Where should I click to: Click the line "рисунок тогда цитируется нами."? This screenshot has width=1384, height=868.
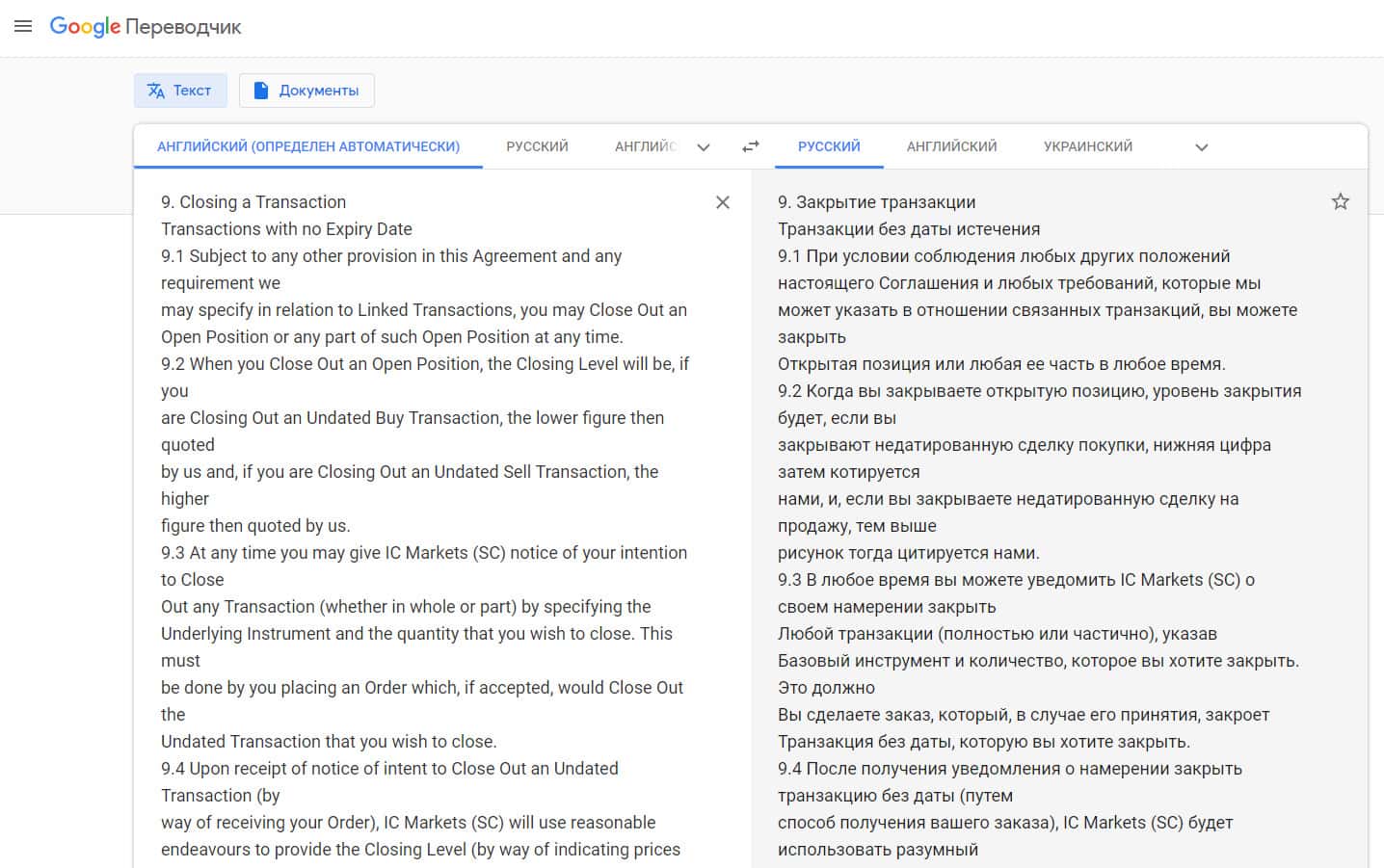909,553
